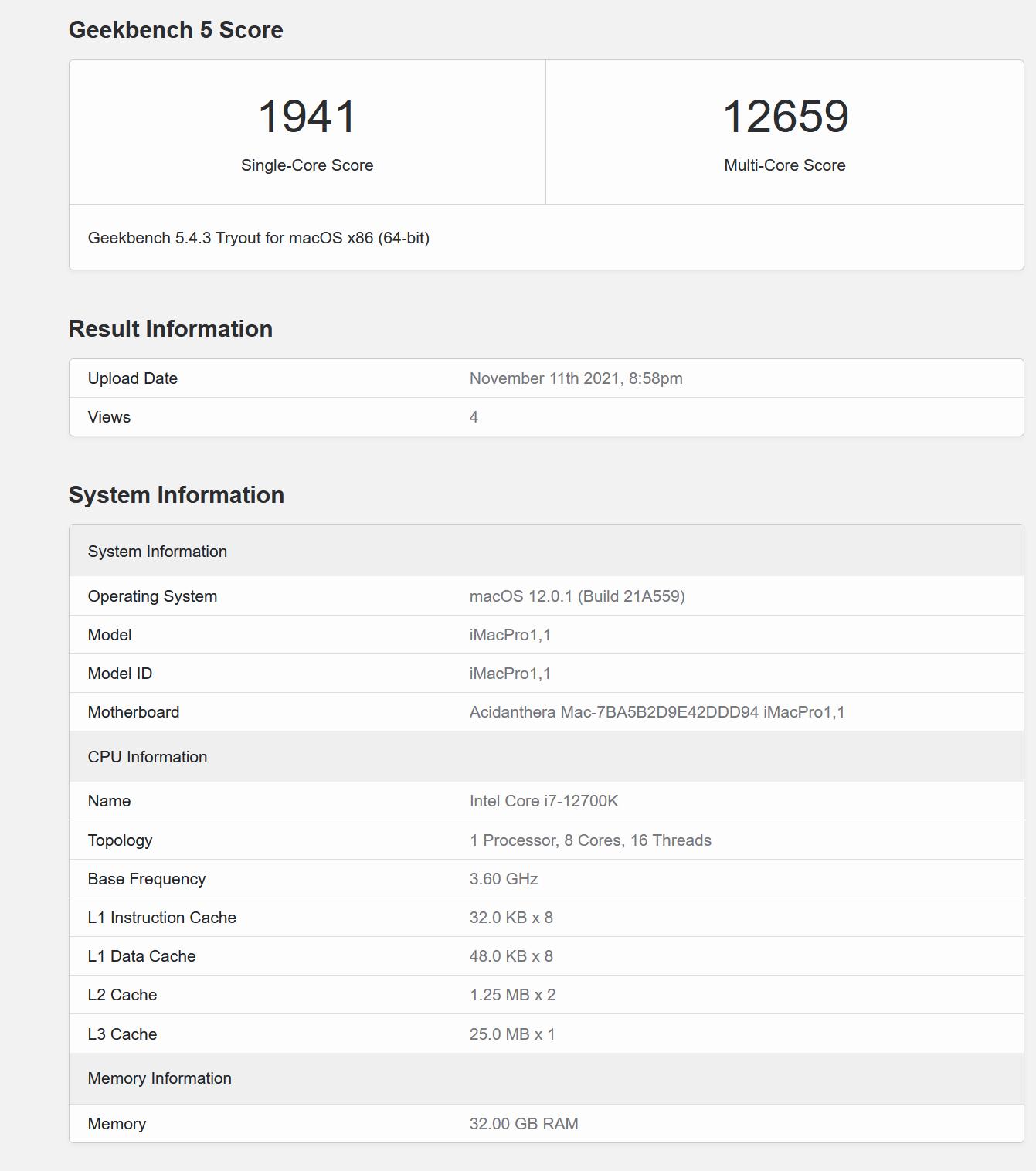Select the single-core score value 1941
The image size is (1036, 1171).
pos(307,117)
